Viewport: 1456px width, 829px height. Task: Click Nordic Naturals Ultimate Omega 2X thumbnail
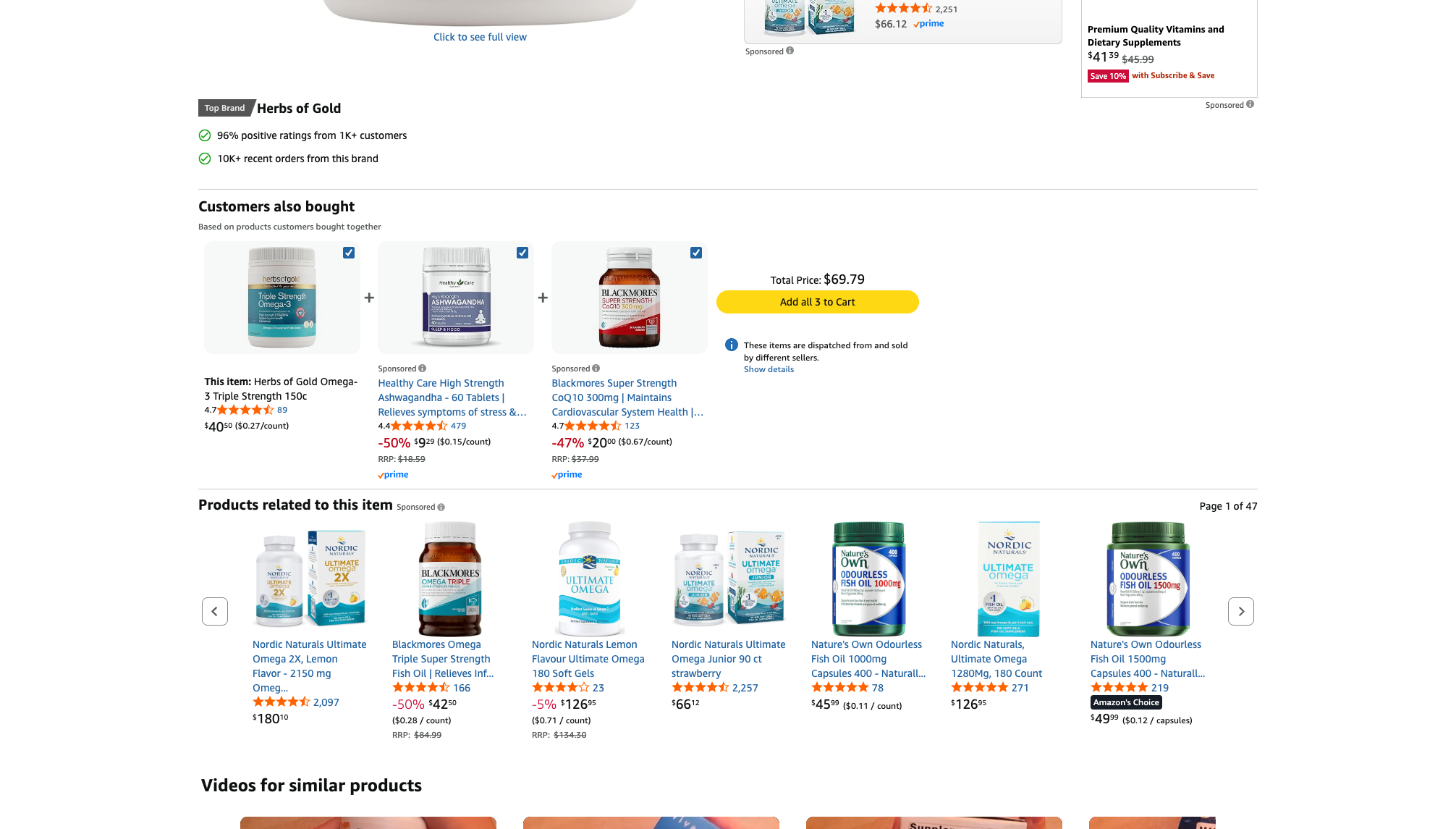point(310,578)
